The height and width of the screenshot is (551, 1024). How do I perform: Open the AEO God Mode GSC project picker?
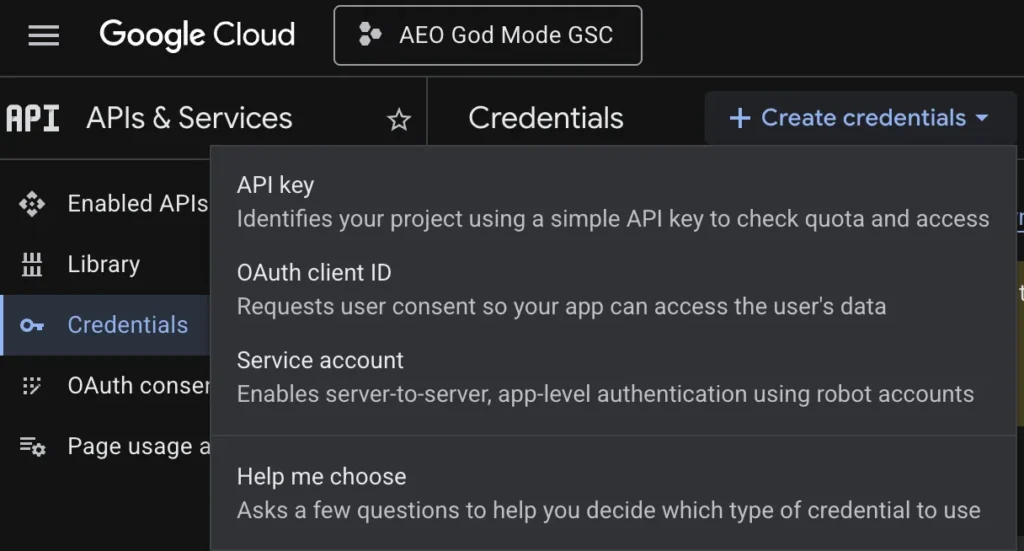487,36
